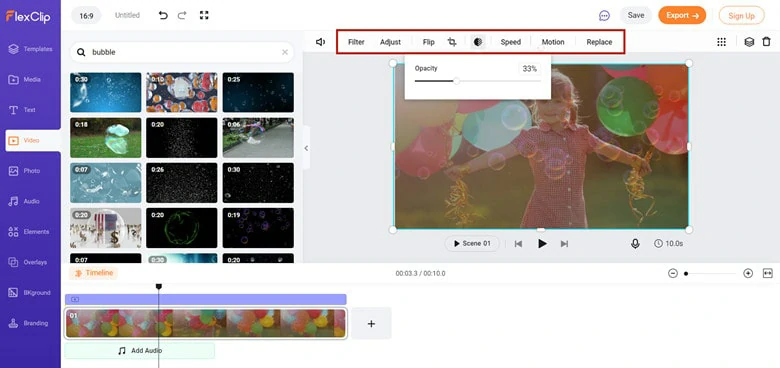This screenshot has height=368, width=780.
Task: Select the 01 scene clip in timeline
Action: [x=205, y=323]
